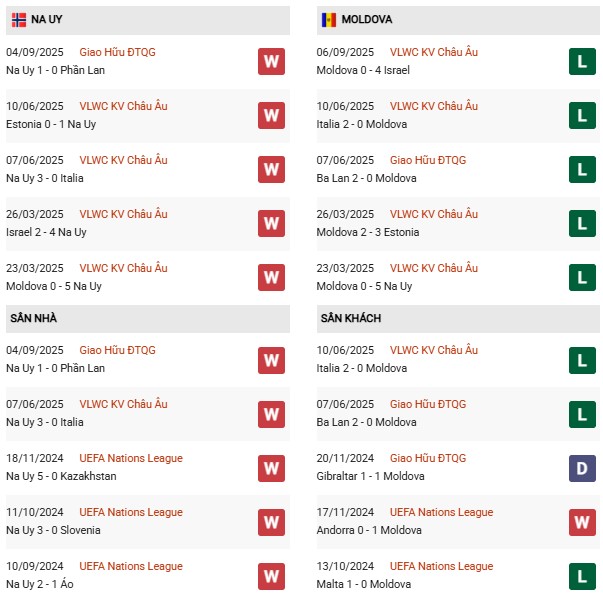Select the MOLDOVA team header

[x=366, y=19]
